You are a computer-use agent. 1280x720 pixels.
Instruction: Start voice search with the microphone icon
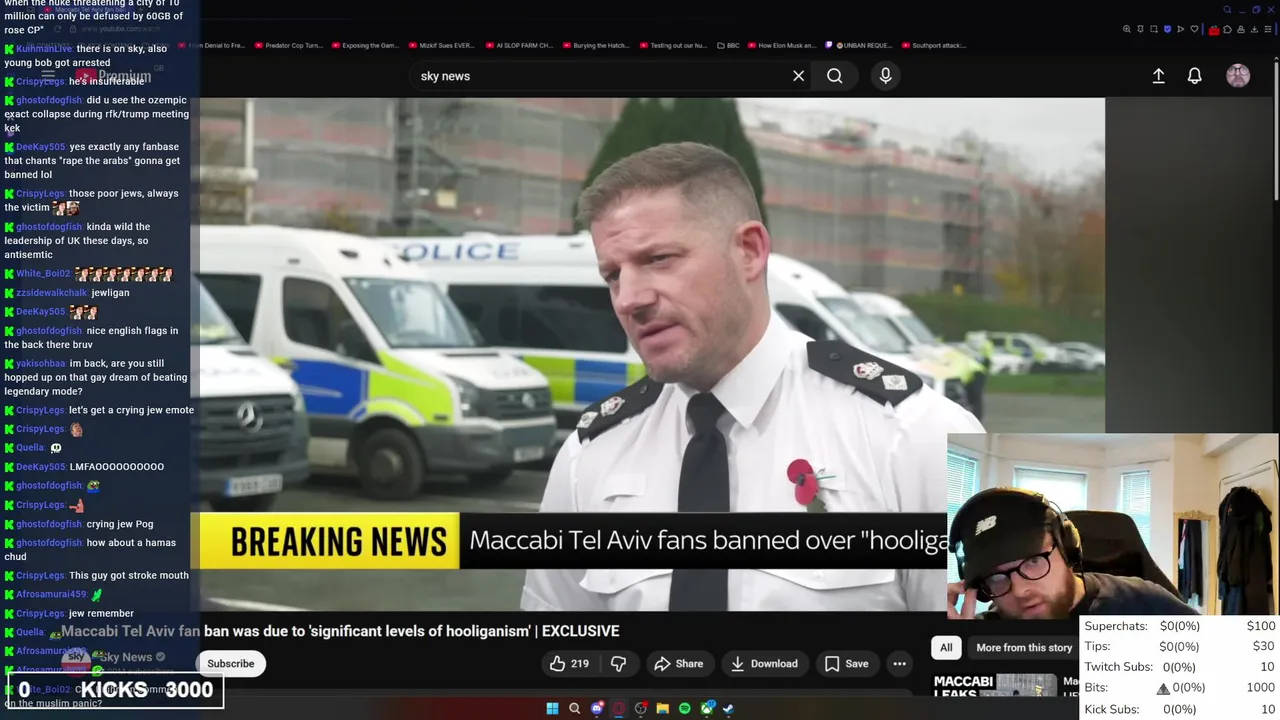(x=885, y=76)
